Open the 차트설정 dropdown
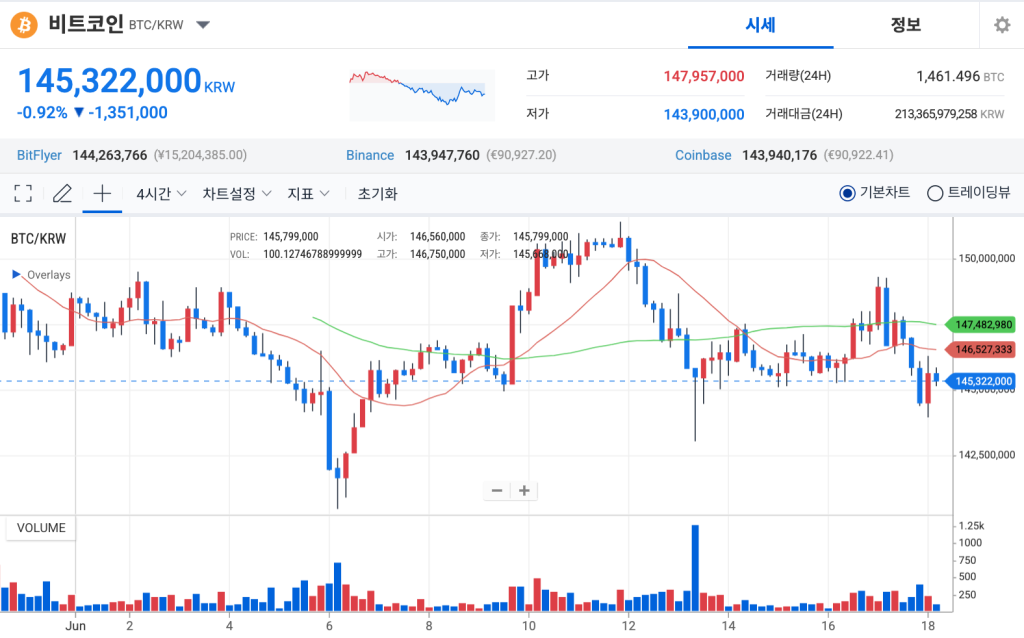1024x638 pixels. pyautogui.click(x=236, y=194)
